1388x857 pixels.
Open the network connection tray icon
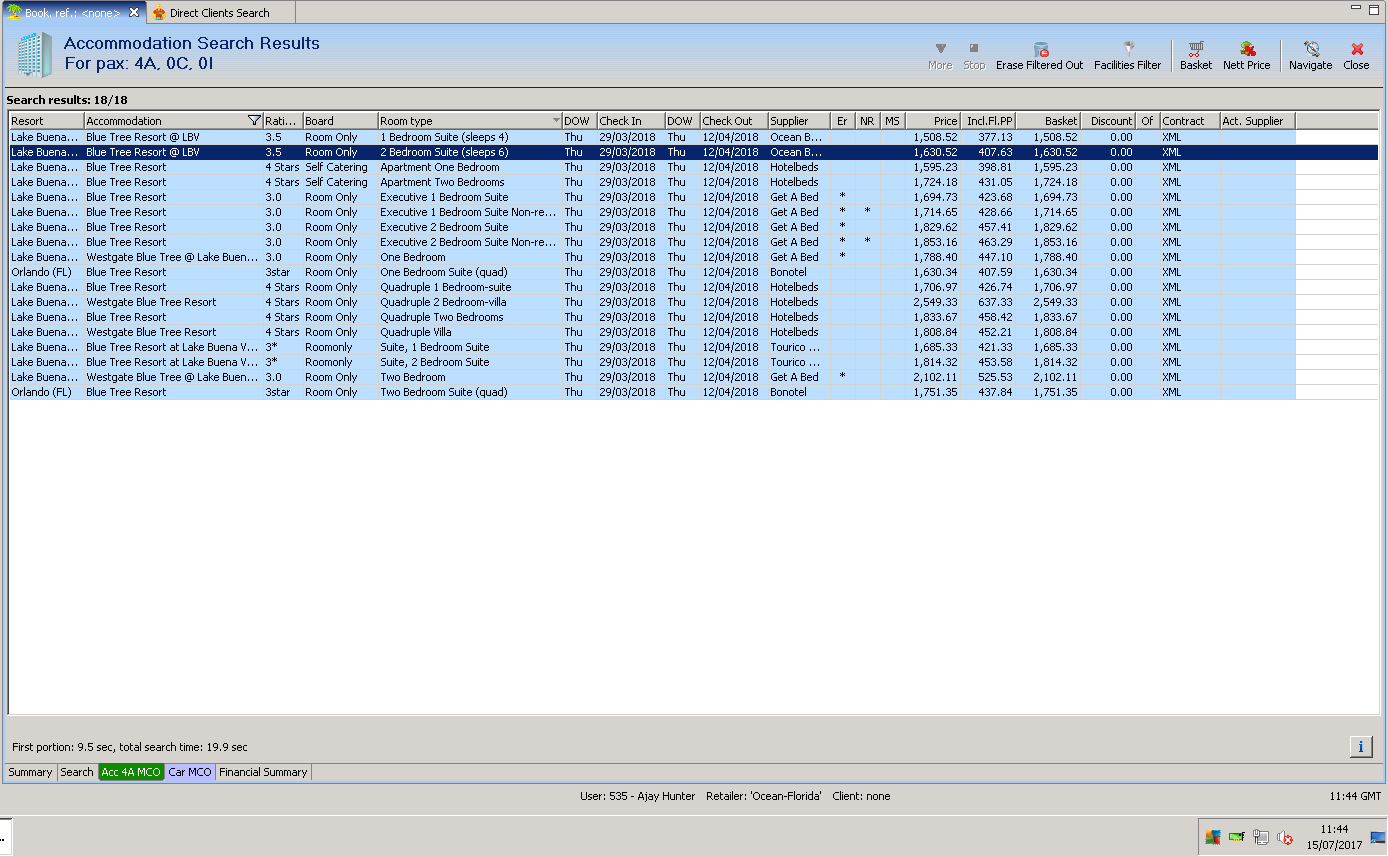pyautogui.click(x=1261, y=837)
